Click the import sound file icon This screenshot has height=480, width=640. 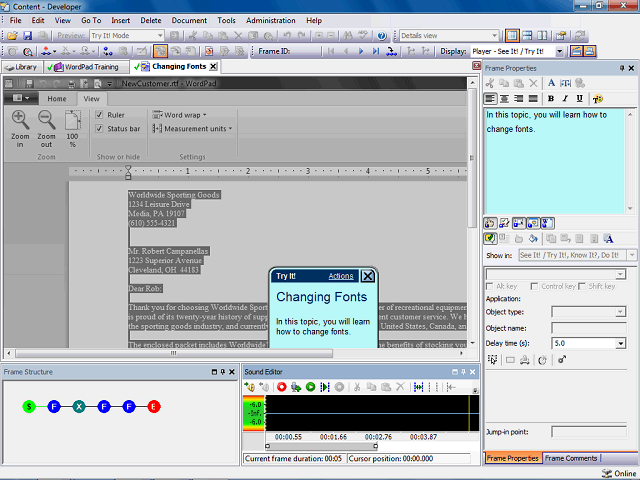(x=249, y=387)
